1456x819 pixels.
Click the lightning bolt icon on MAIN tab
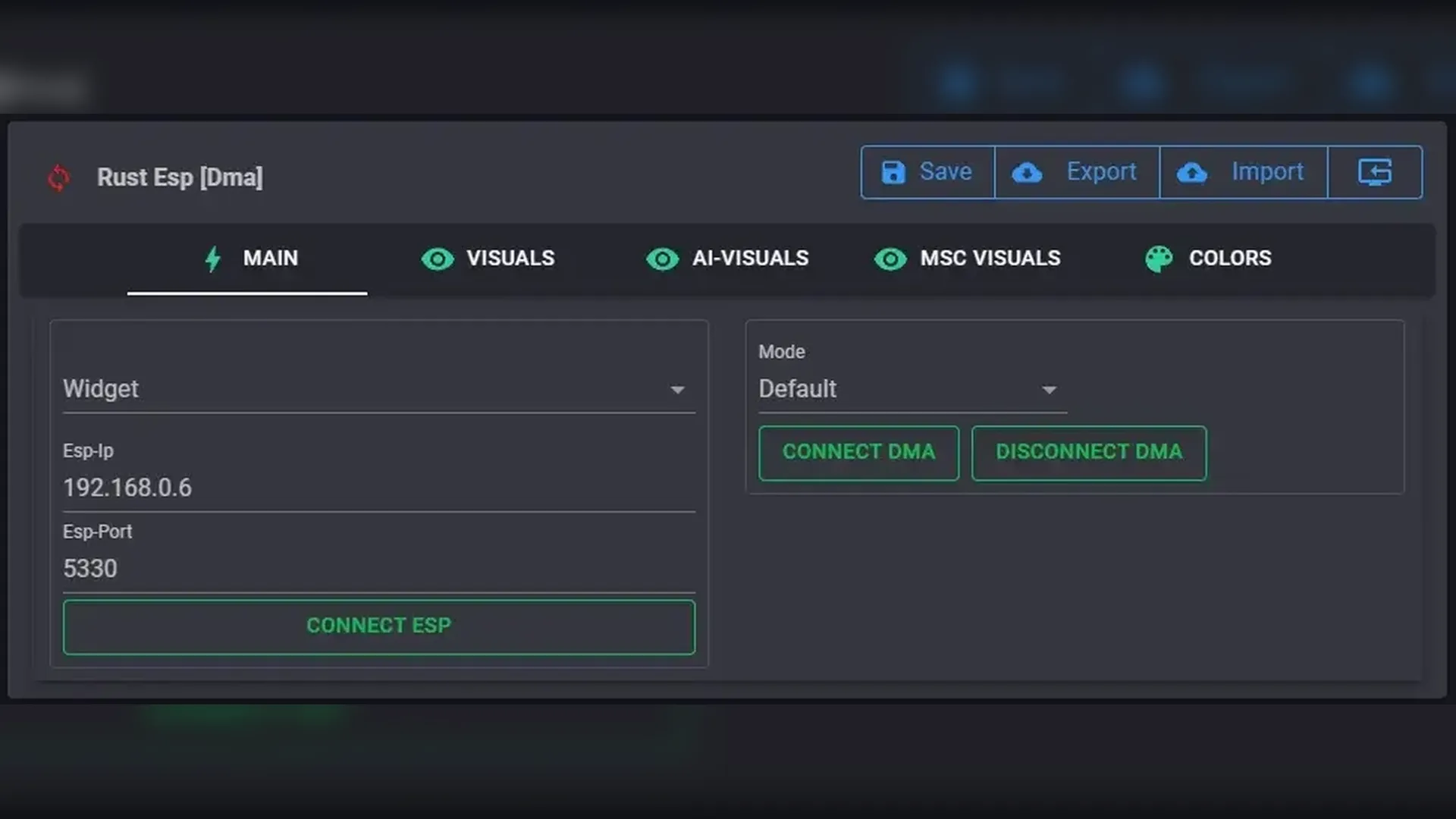tap(213, 259)
